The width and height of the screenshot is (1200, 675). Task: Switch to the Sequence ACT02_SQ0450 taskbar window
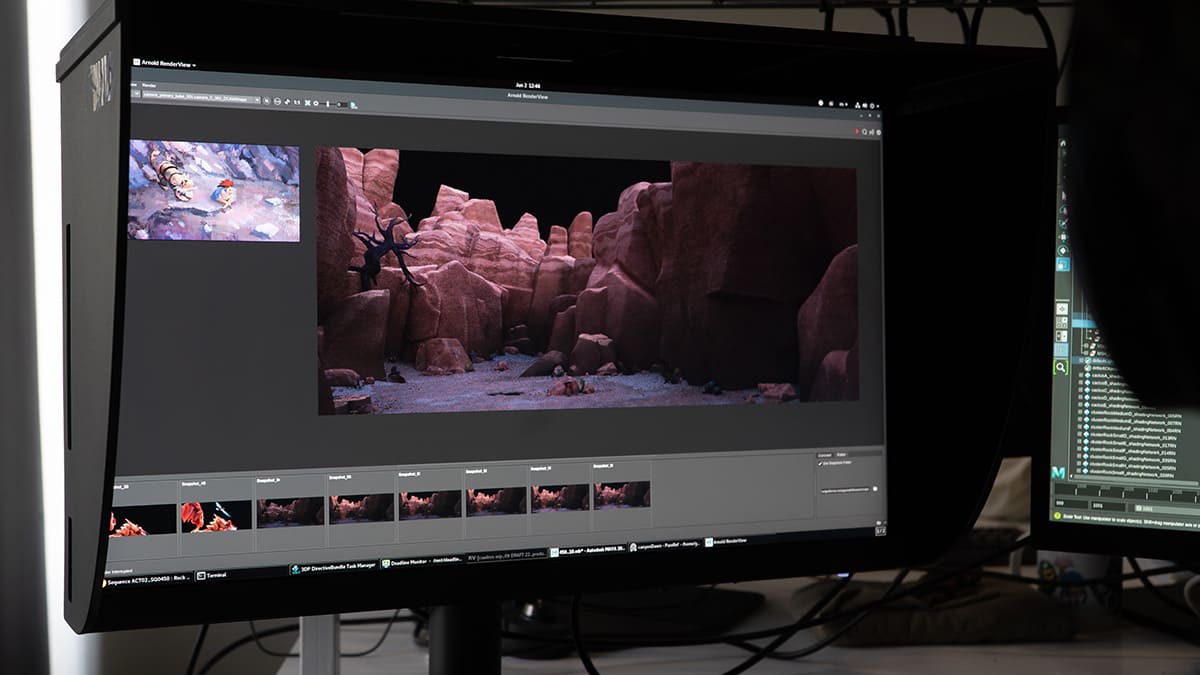pyautogui.click(x=147, y=578)
